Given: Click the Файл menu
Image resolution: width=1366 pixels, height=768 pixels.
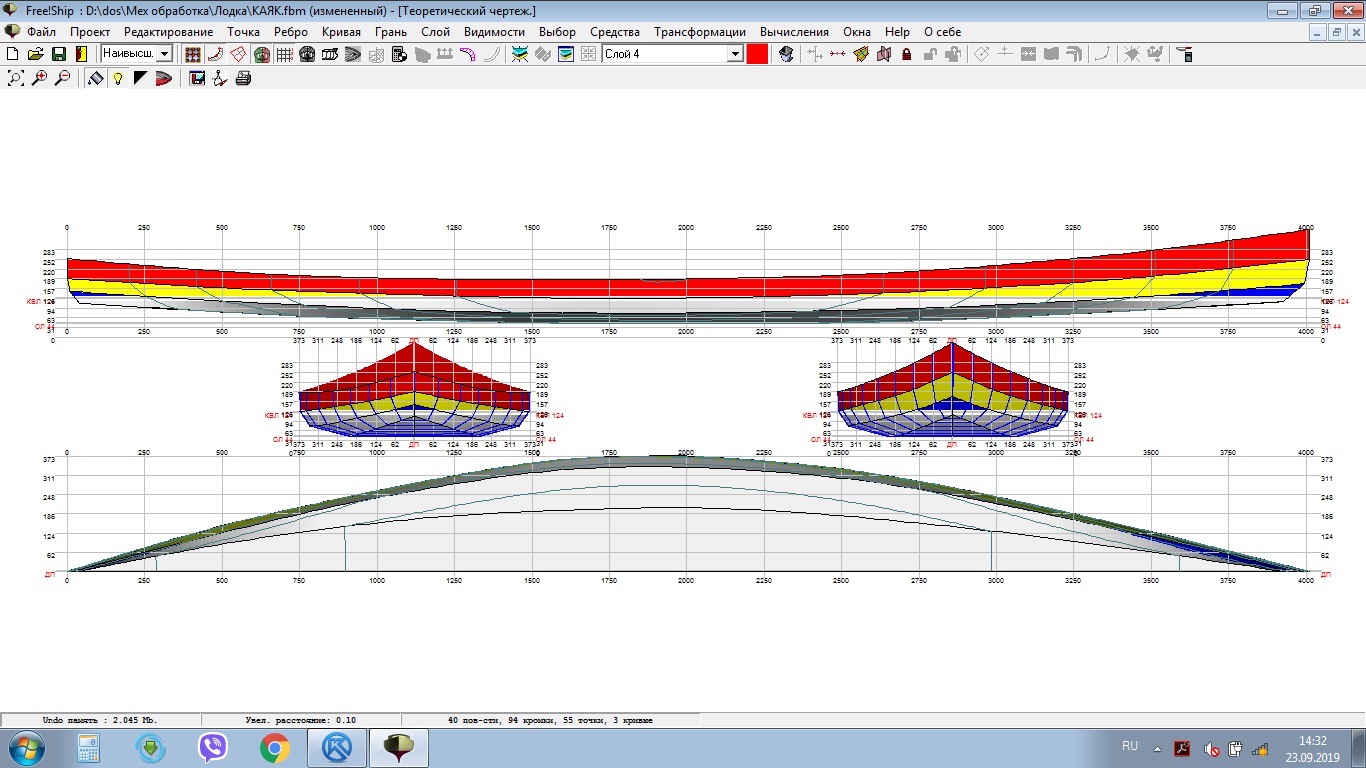Looking at the screenshot, I should click(x=41, y=32).
